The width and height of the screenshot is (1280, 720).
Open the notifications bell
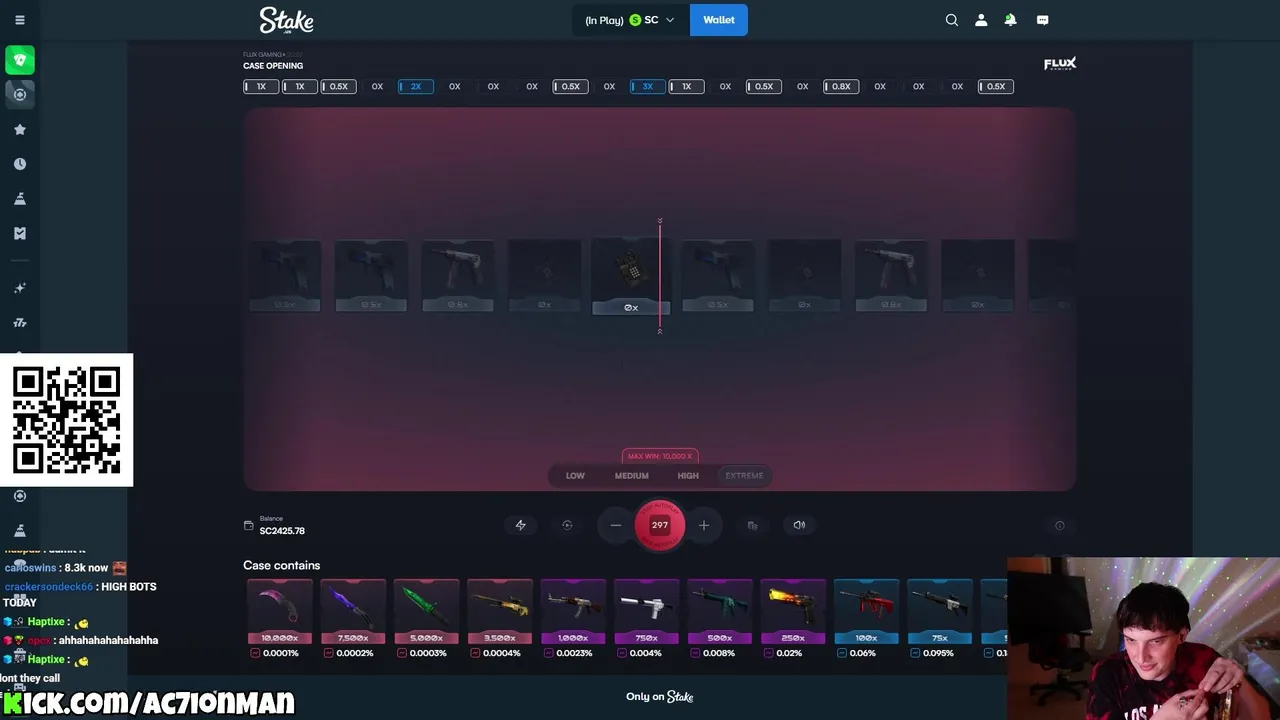coord(1010,20)
